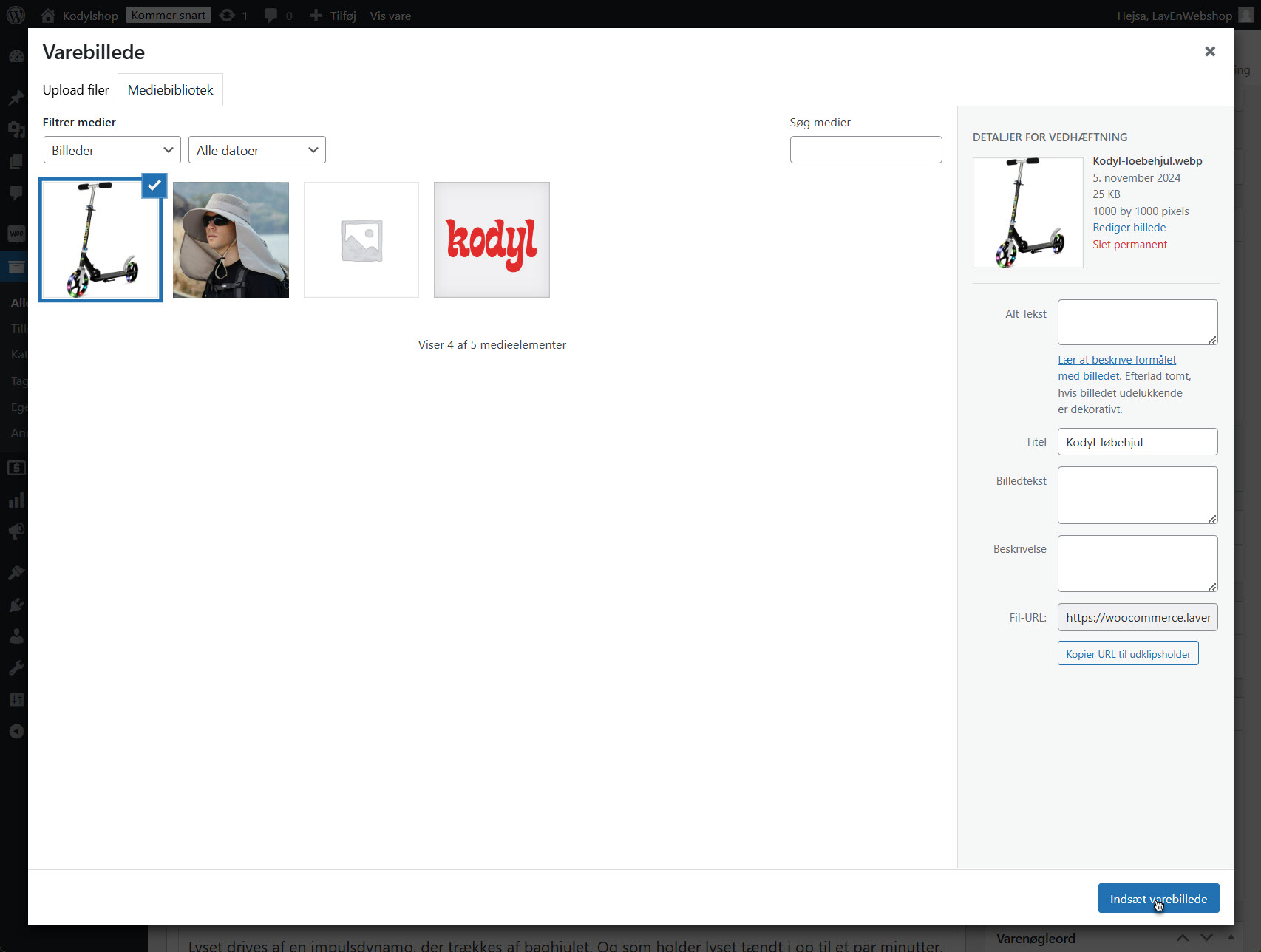Click the Indsæt varebillede button

pos(1158,898)
